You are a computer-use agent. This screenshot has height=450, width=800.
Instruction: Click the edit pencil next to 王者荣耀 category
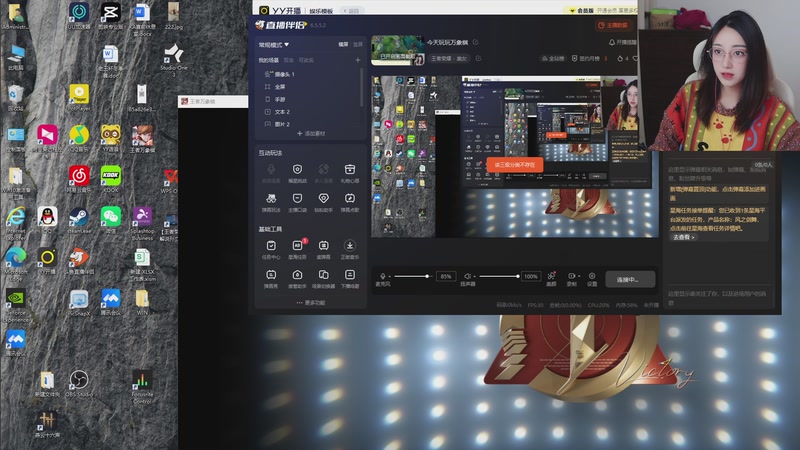click(478, 58)
